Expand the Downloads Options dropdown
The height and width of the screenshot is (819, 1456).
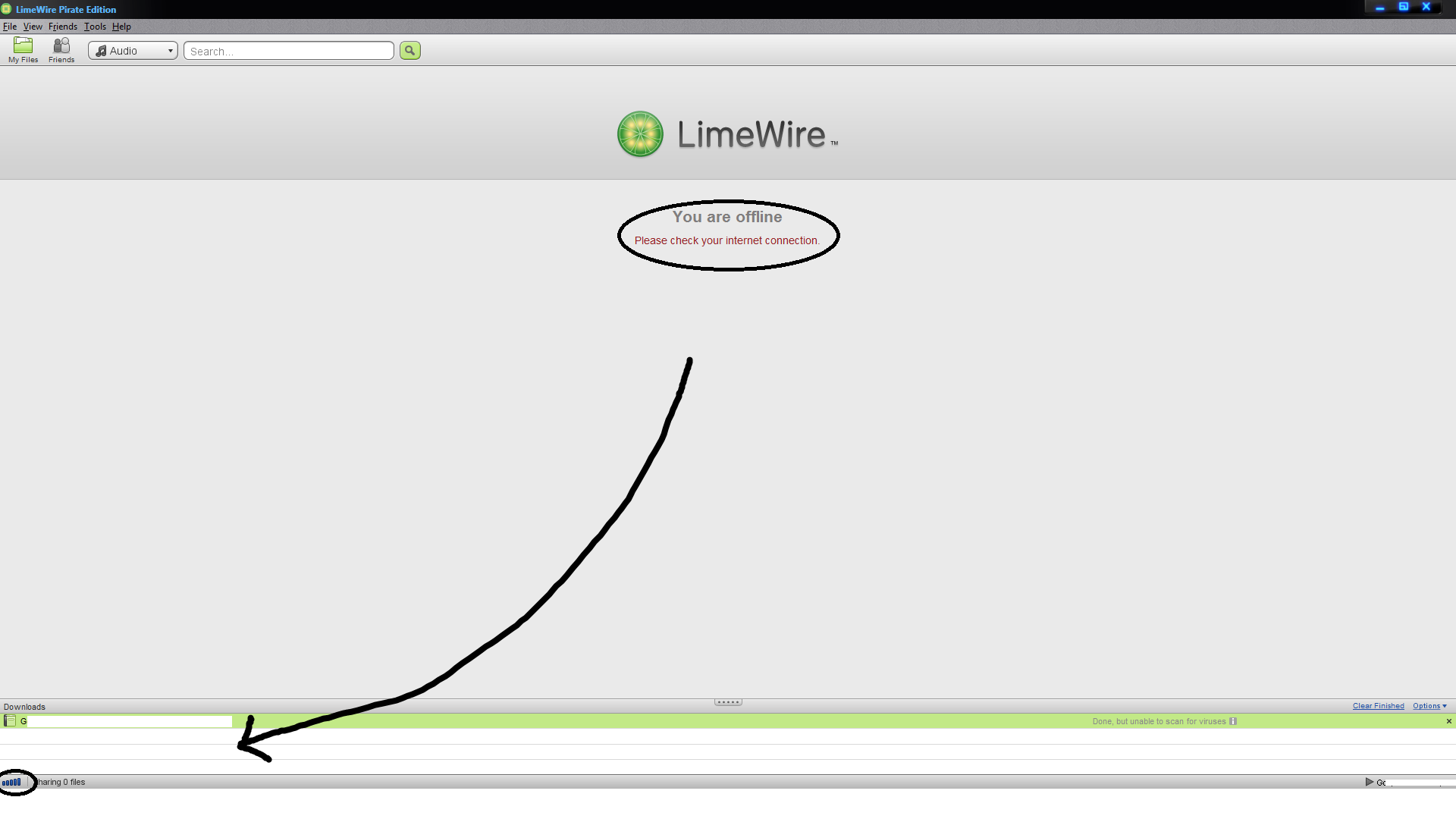coord(1431,707)
